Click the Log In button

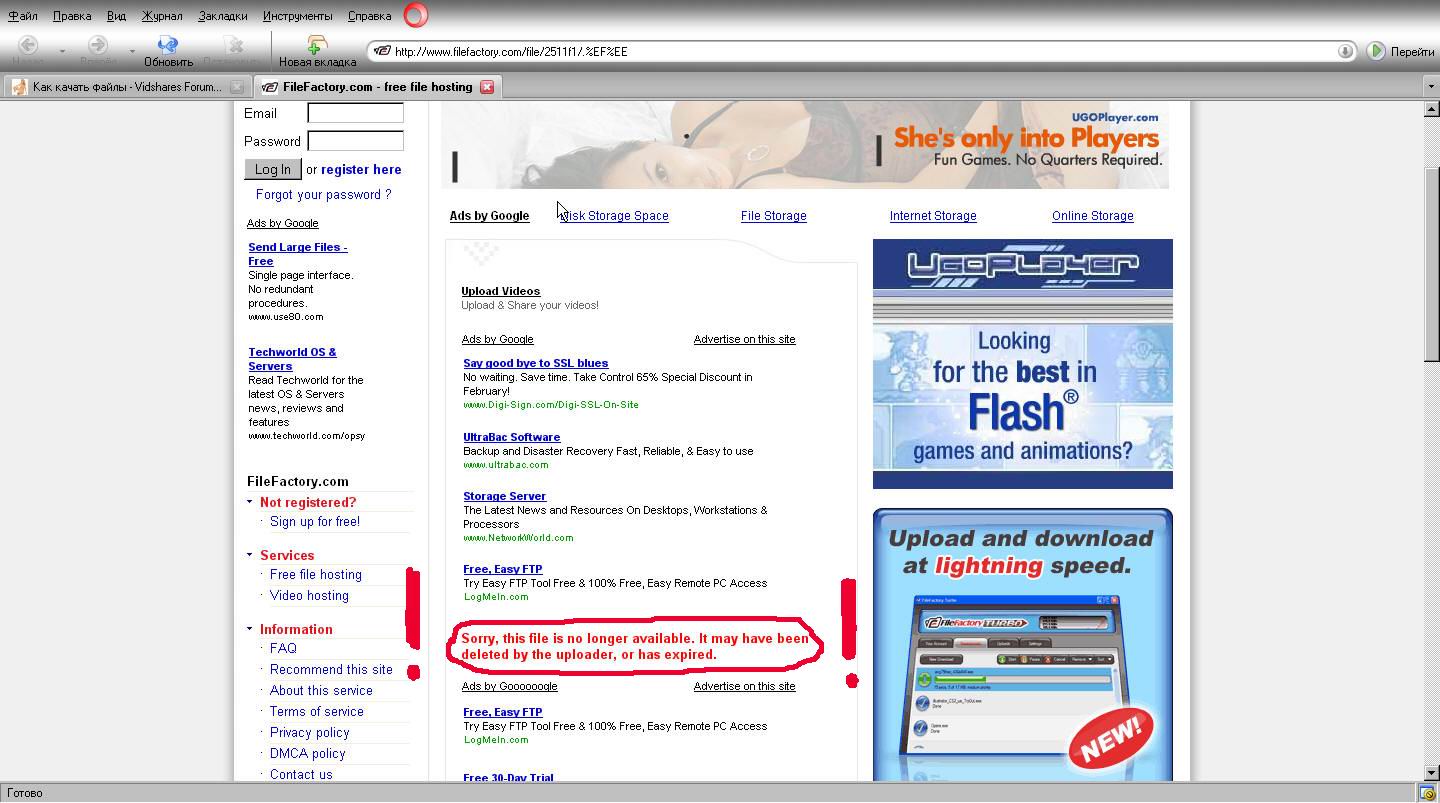coord(272,170)
